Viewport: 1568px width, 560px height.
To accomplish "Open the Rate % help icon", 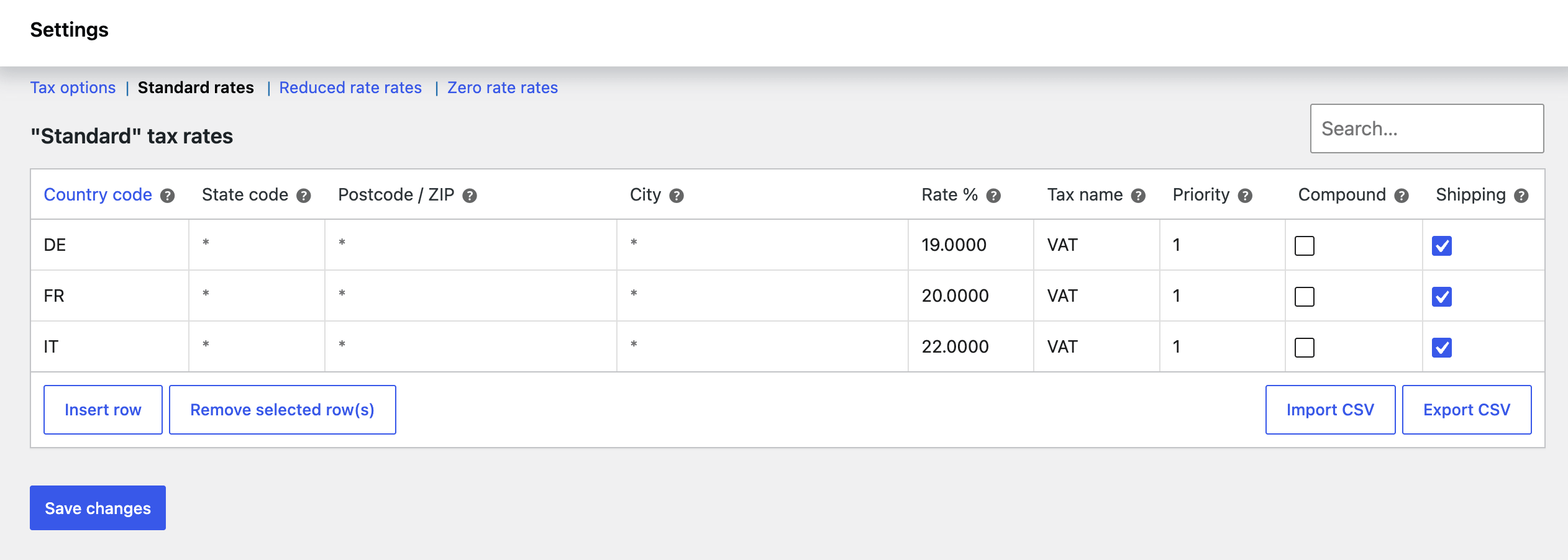I will 993,196.
